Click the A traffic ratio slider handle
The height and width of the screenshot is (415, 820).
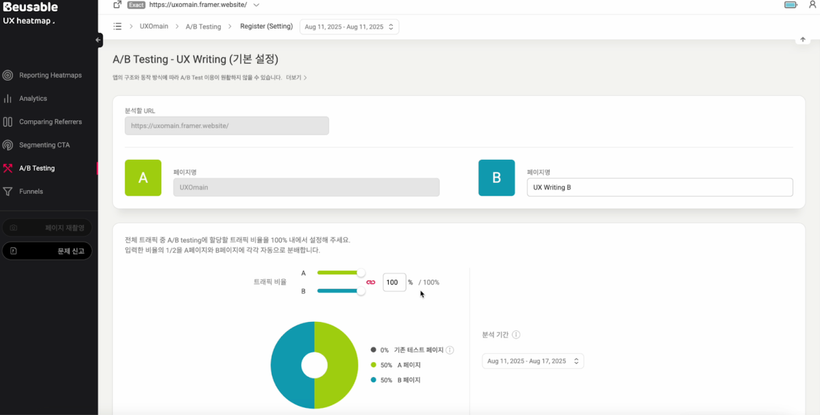point(361,272)
